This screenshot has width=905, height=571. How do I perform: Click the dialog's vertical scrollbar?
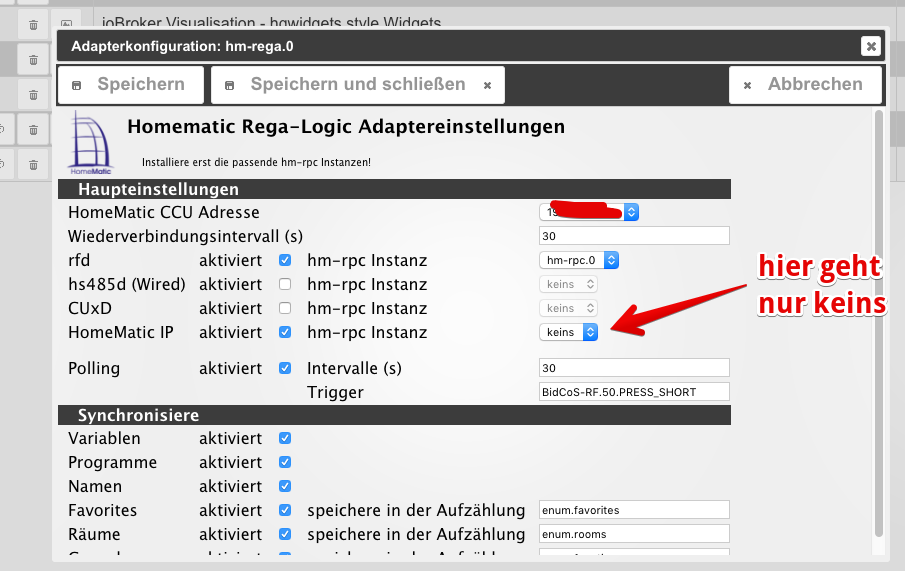879,323
